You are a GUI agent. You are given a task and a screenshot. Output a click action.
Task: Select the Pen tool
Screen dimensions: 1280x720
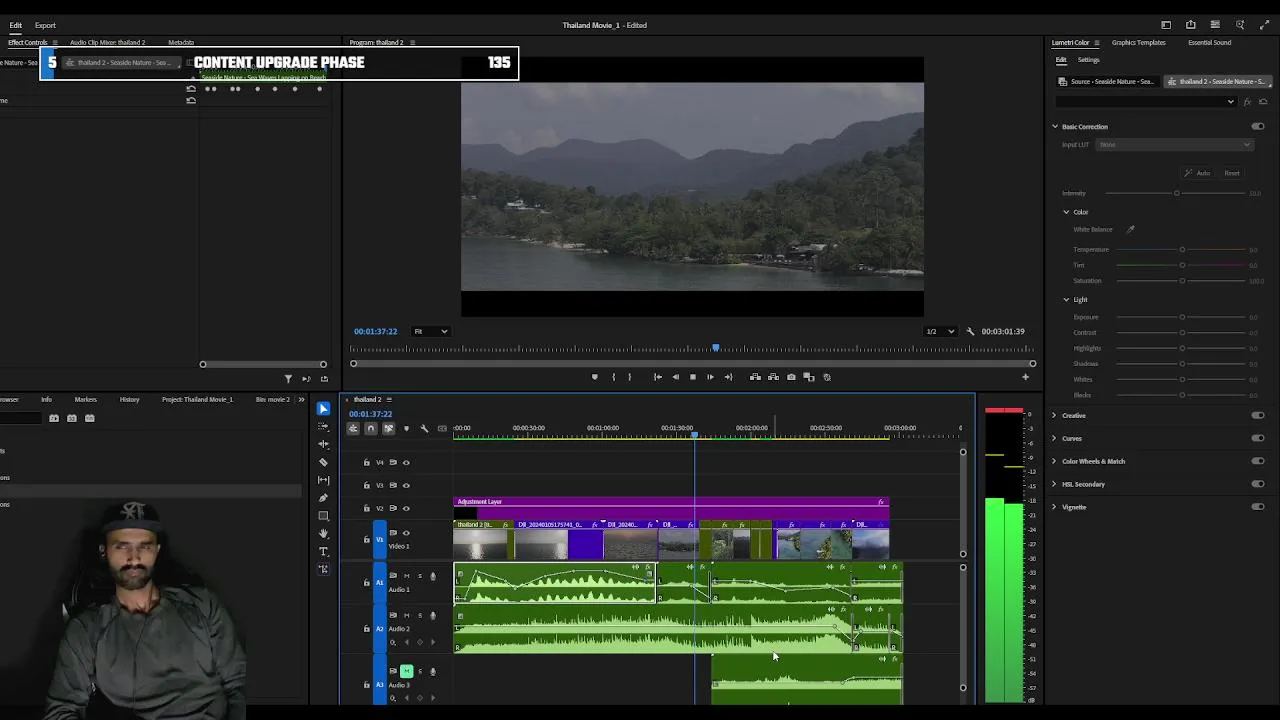[323, 498]
